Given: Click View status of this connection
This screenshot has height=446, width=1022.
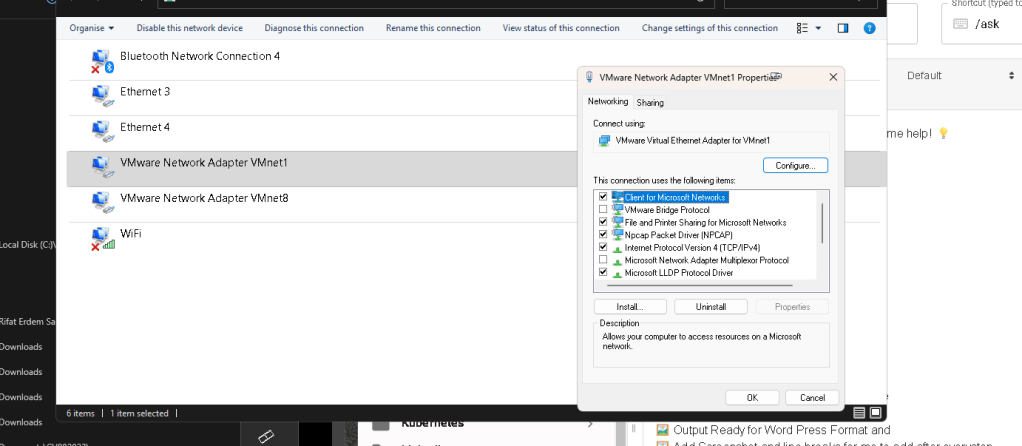Looking at the screenshot, I should 561,28.
